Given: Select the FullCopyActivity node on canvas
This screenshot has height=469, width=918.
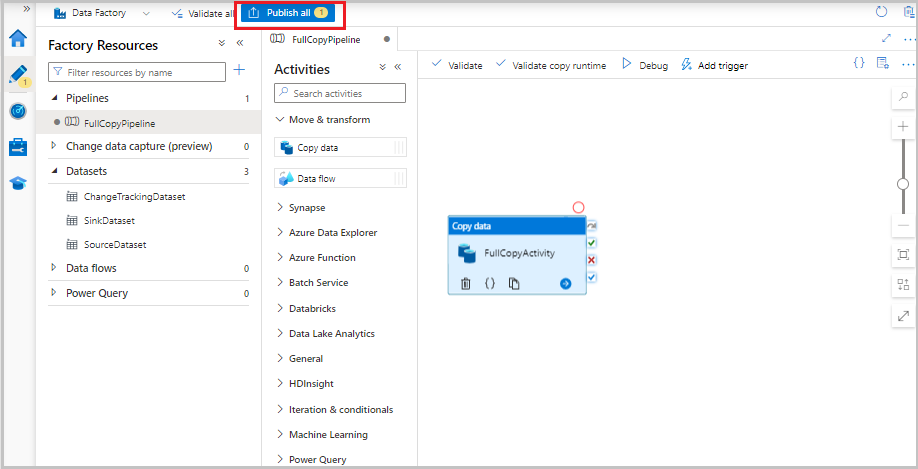Looking at the screenshot, I should click(517, 256).
